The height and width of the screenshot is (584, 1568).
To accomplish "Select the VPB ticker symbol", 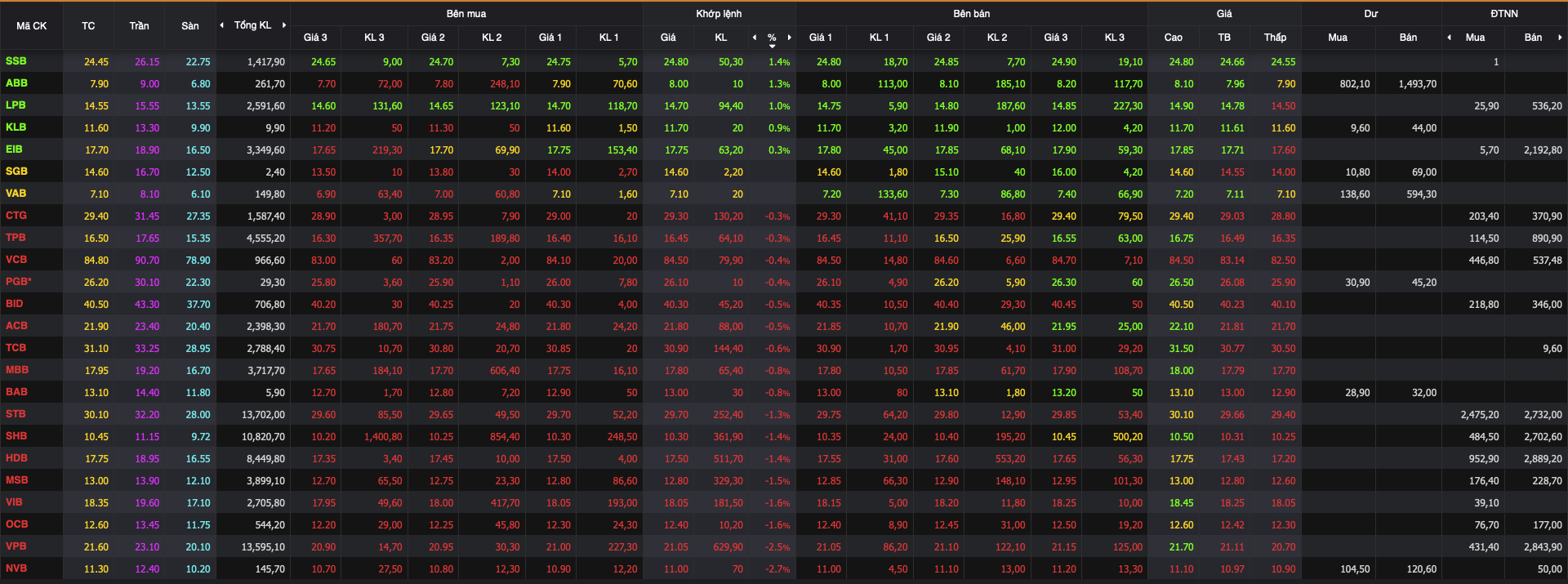I will coord(16,546).
